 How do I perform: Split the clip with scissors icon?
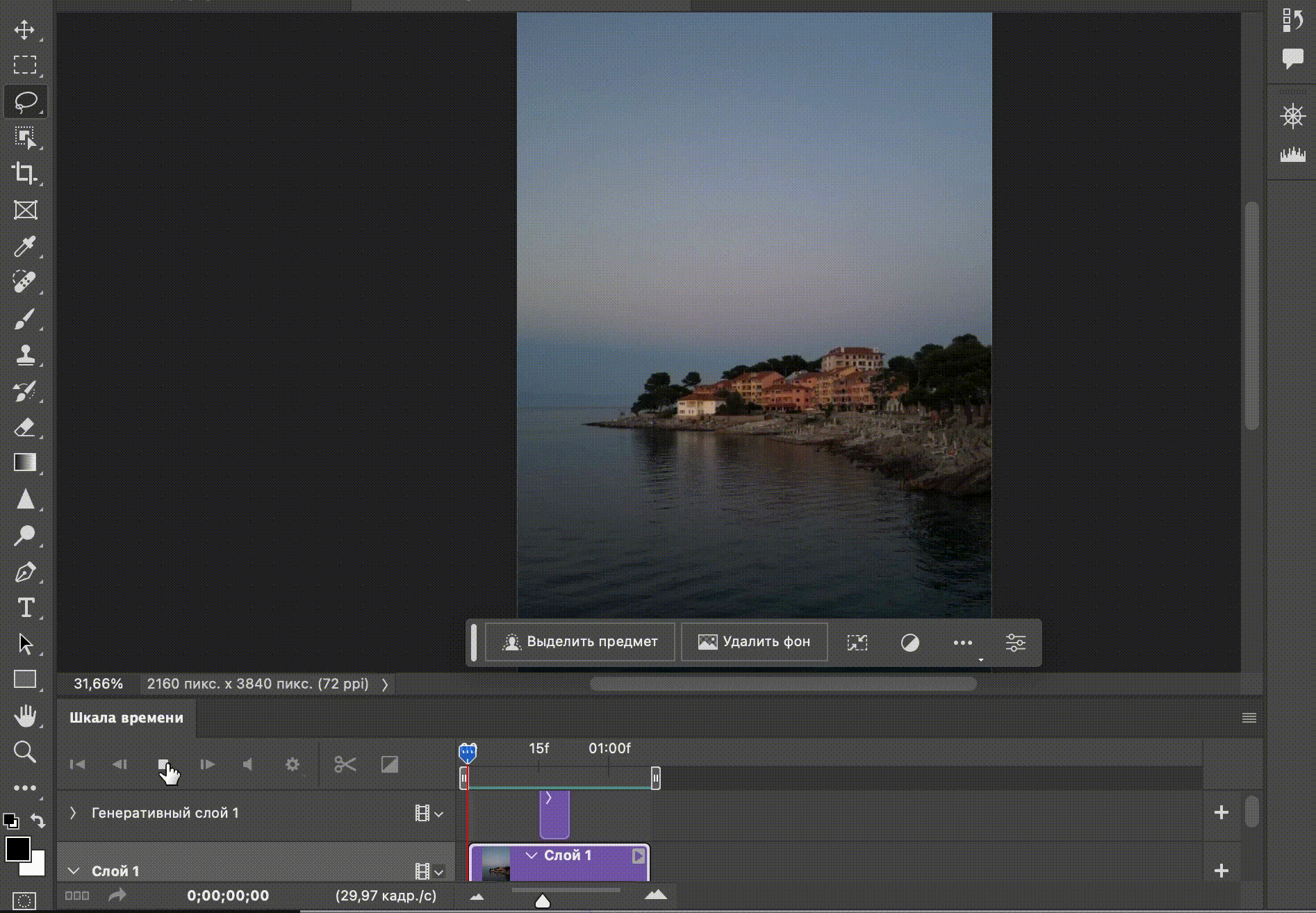(345, 765)
